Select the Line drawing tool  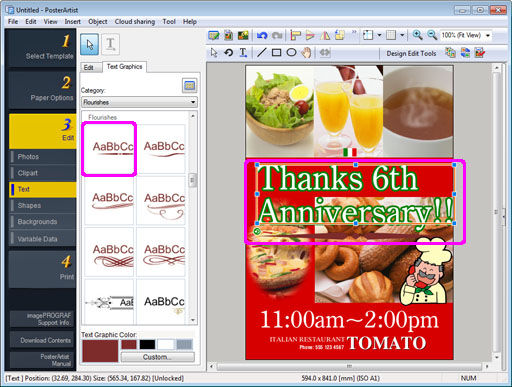coord(261,53)
